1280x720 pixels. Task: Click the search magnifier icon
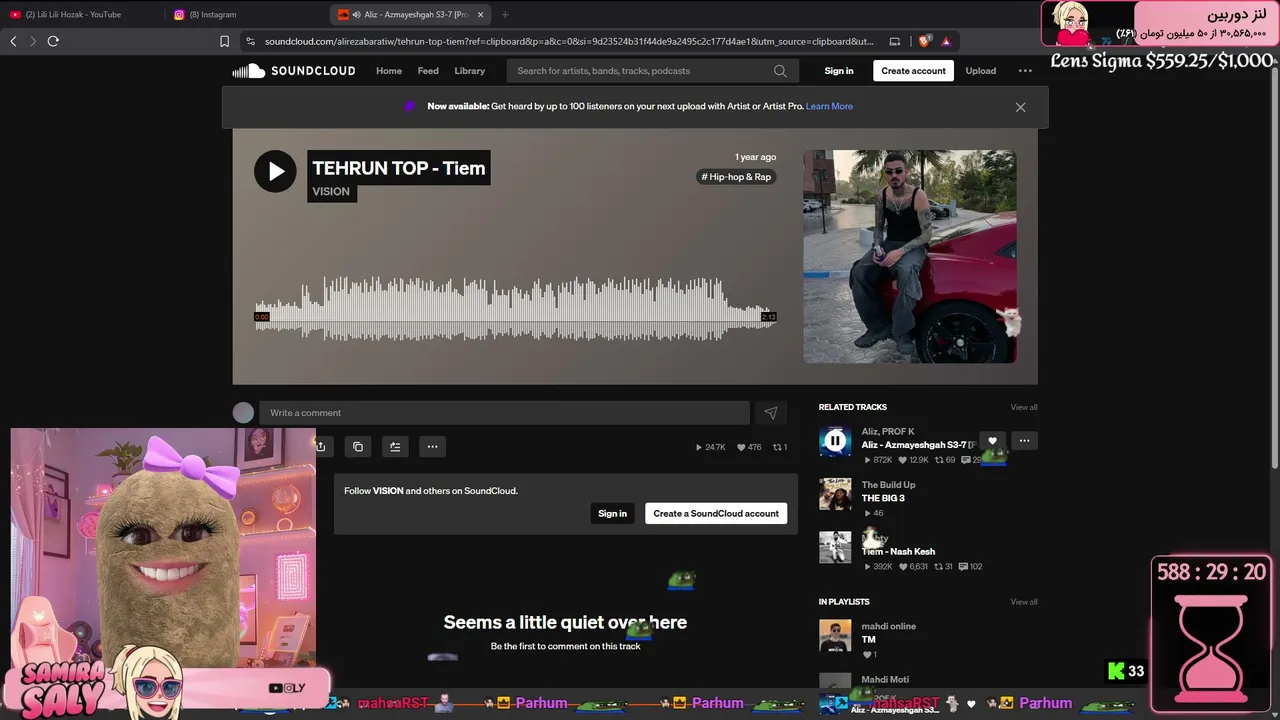point(780,71)
